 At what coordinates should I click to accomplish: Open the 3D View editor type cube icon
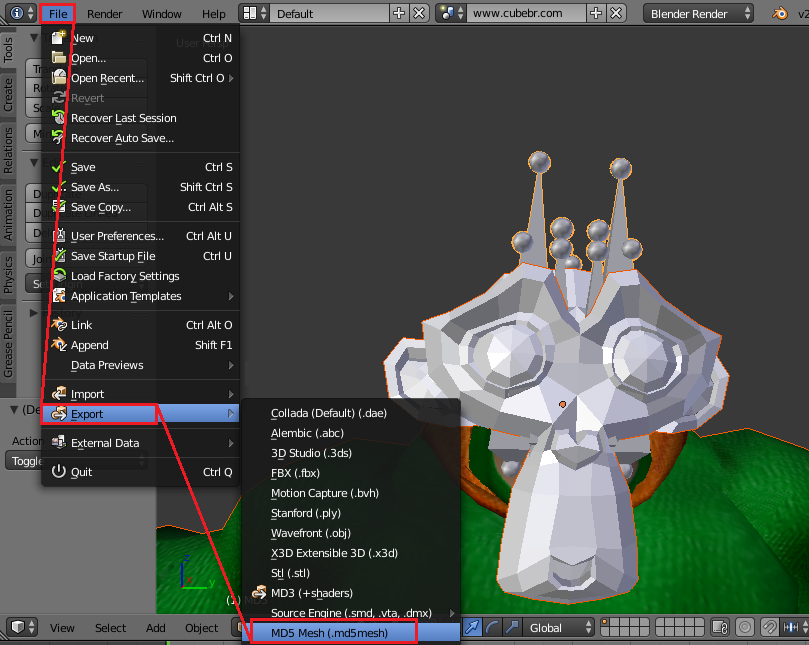click(x=23, y=627)
